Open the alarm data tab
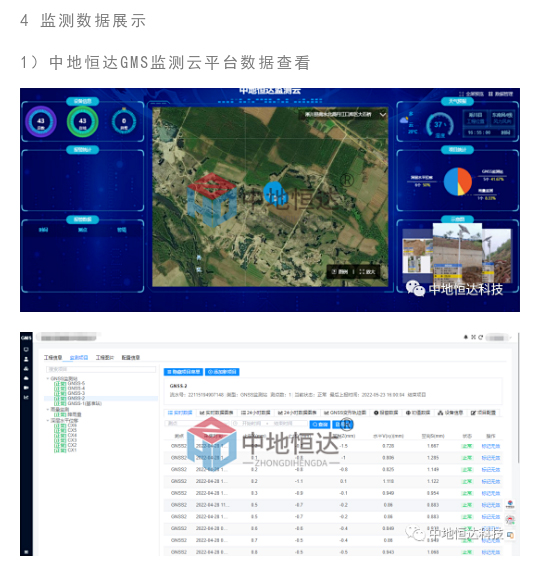This screenshot has height=577, width=540. coord(386,413)
